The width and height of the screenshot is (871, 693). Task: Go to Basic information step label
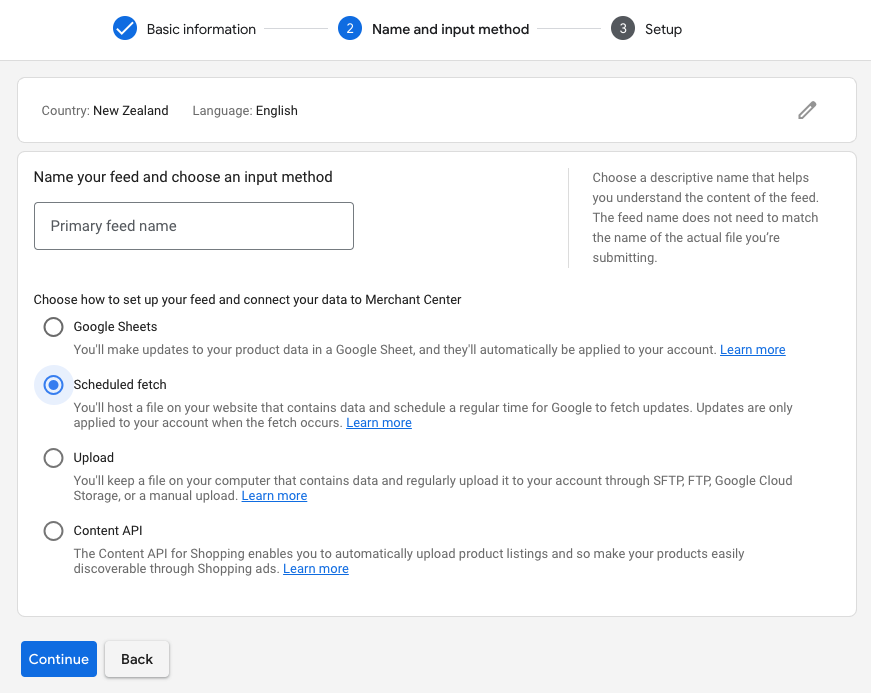(201, 29)
